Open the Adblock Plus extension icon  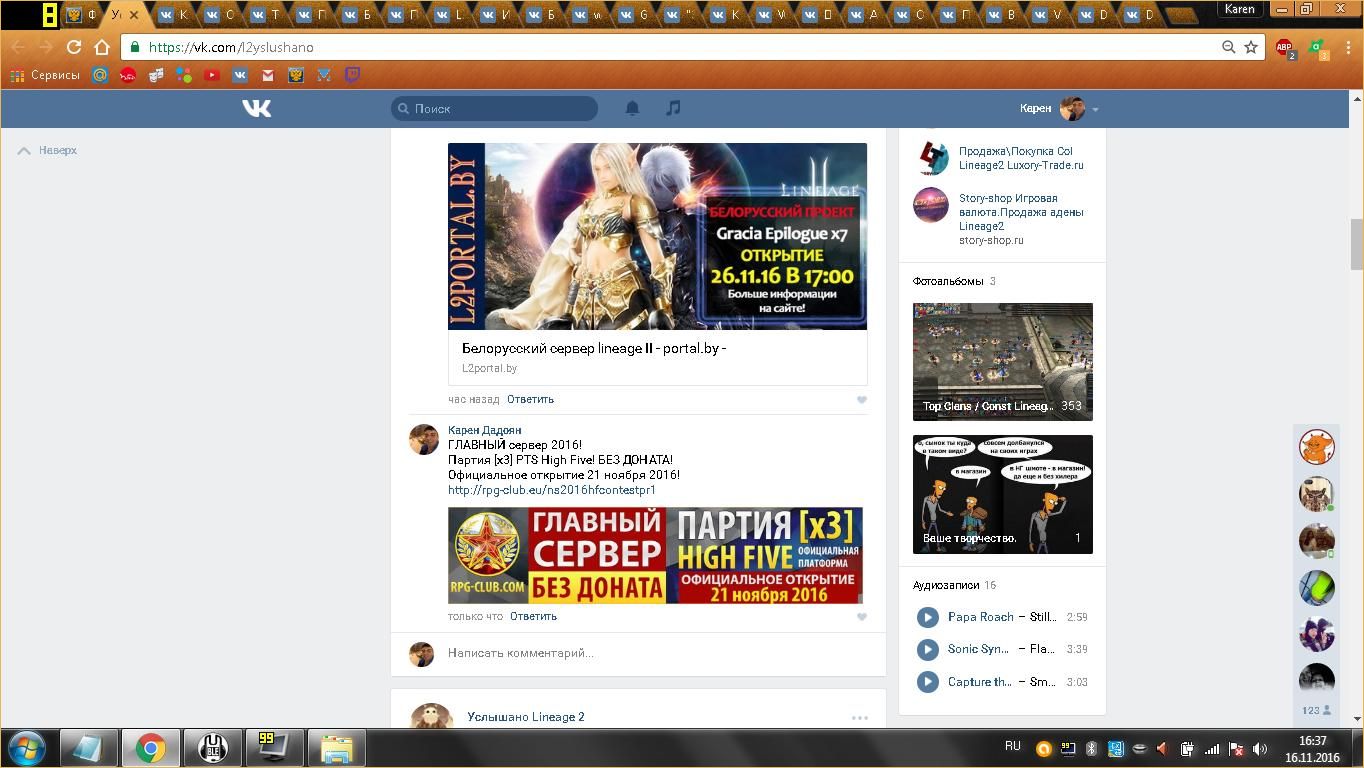coord(1285,47)
